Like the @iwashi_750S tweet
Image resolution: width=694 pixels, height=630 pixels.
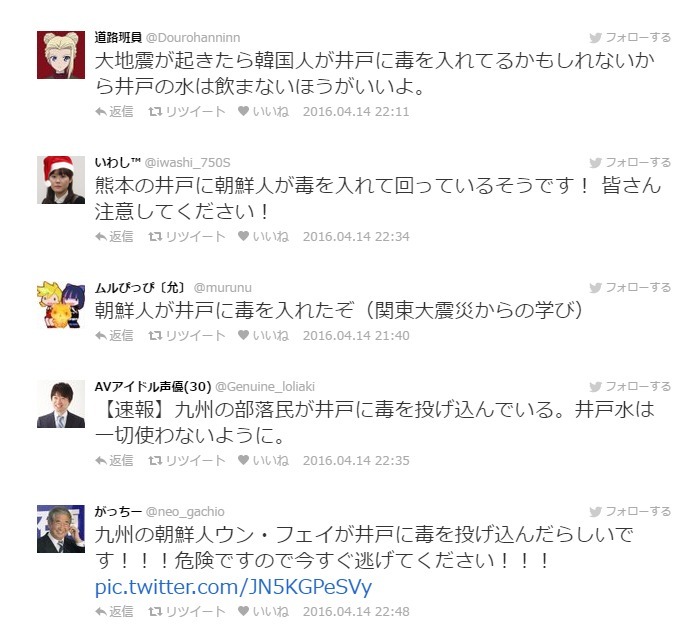(x=263, y=236)
